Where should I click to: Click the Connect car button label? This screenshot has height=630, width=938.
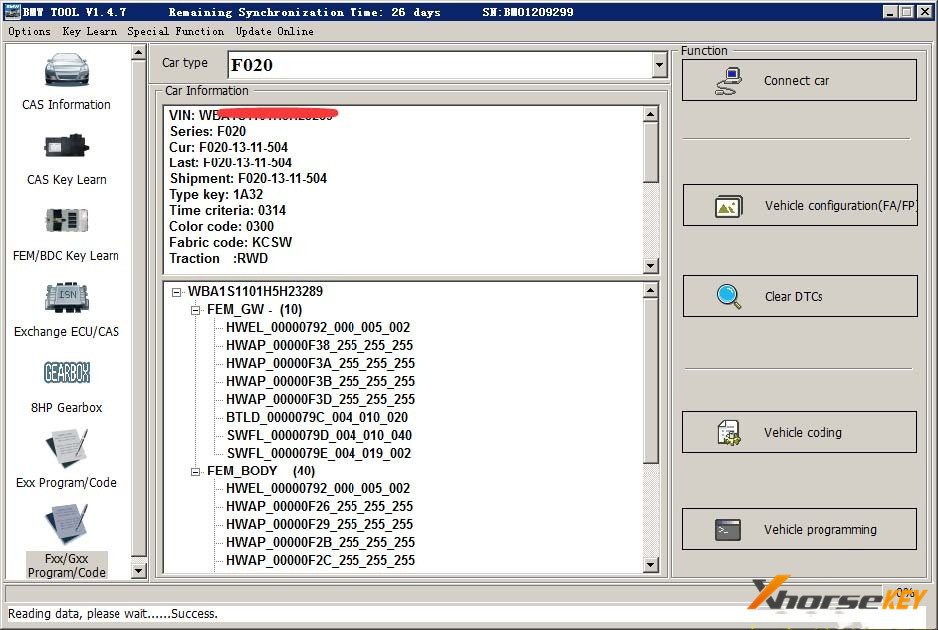(x=796, y=81)
